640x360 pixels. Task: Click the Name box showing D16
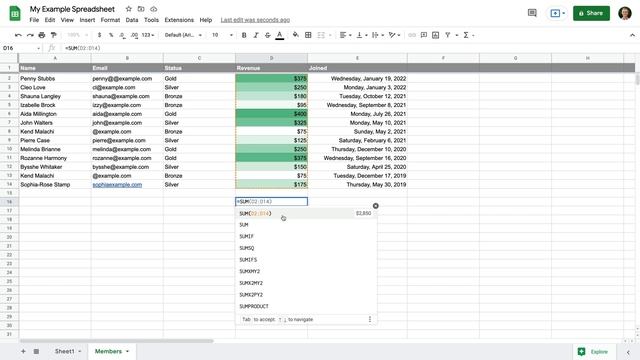[21, 48]
